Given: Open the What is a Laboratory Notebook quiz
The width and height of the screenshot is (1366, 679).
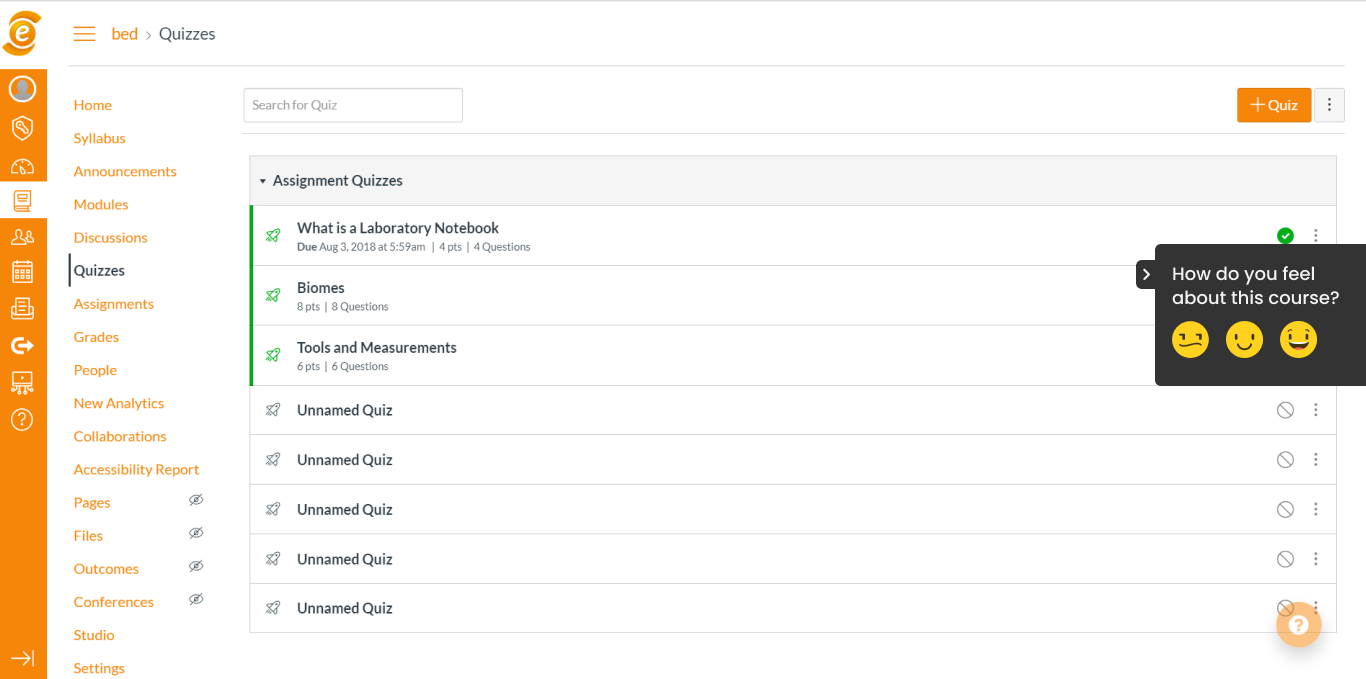Looking at the screenshot, I should click(x=398, y=228).
